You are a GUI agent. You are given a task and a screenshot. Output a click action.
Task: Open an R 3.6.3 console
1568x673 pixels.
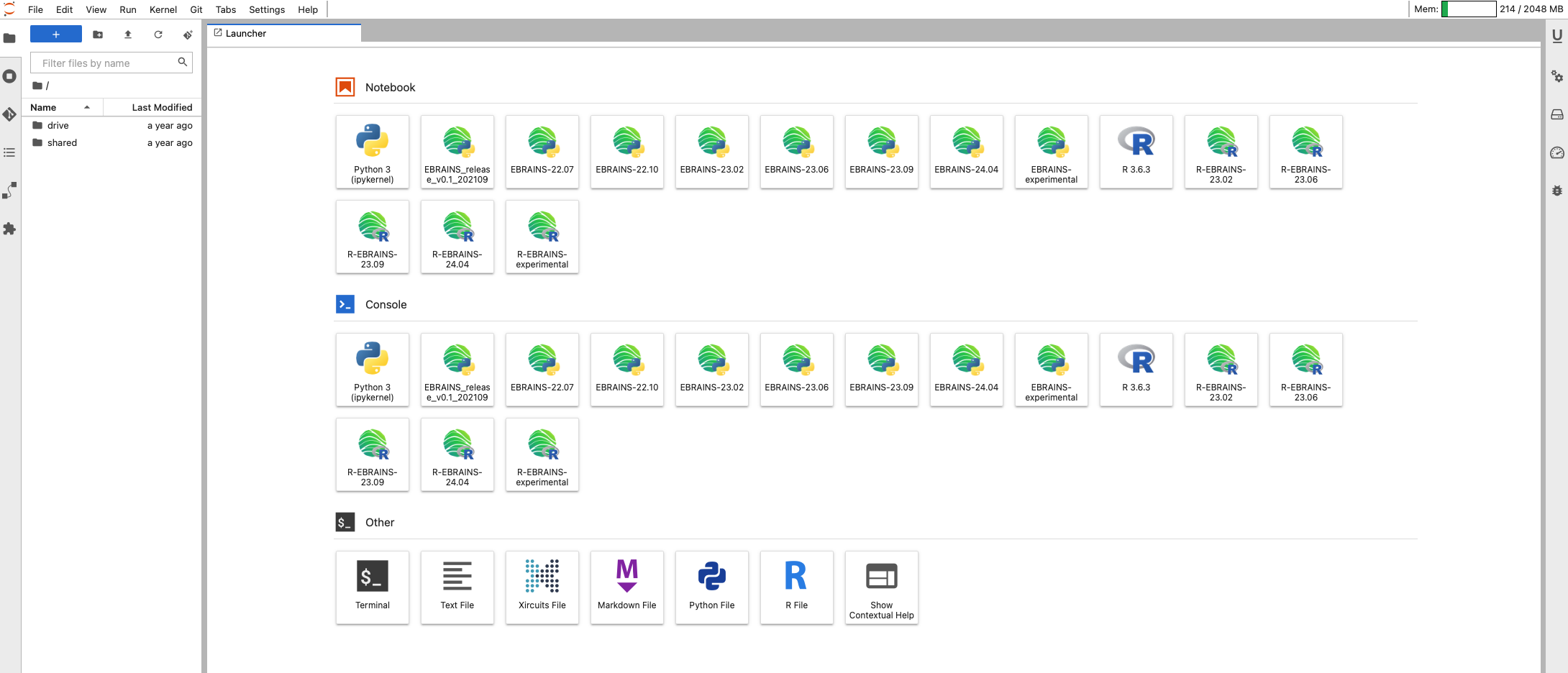pos(1136,370)
